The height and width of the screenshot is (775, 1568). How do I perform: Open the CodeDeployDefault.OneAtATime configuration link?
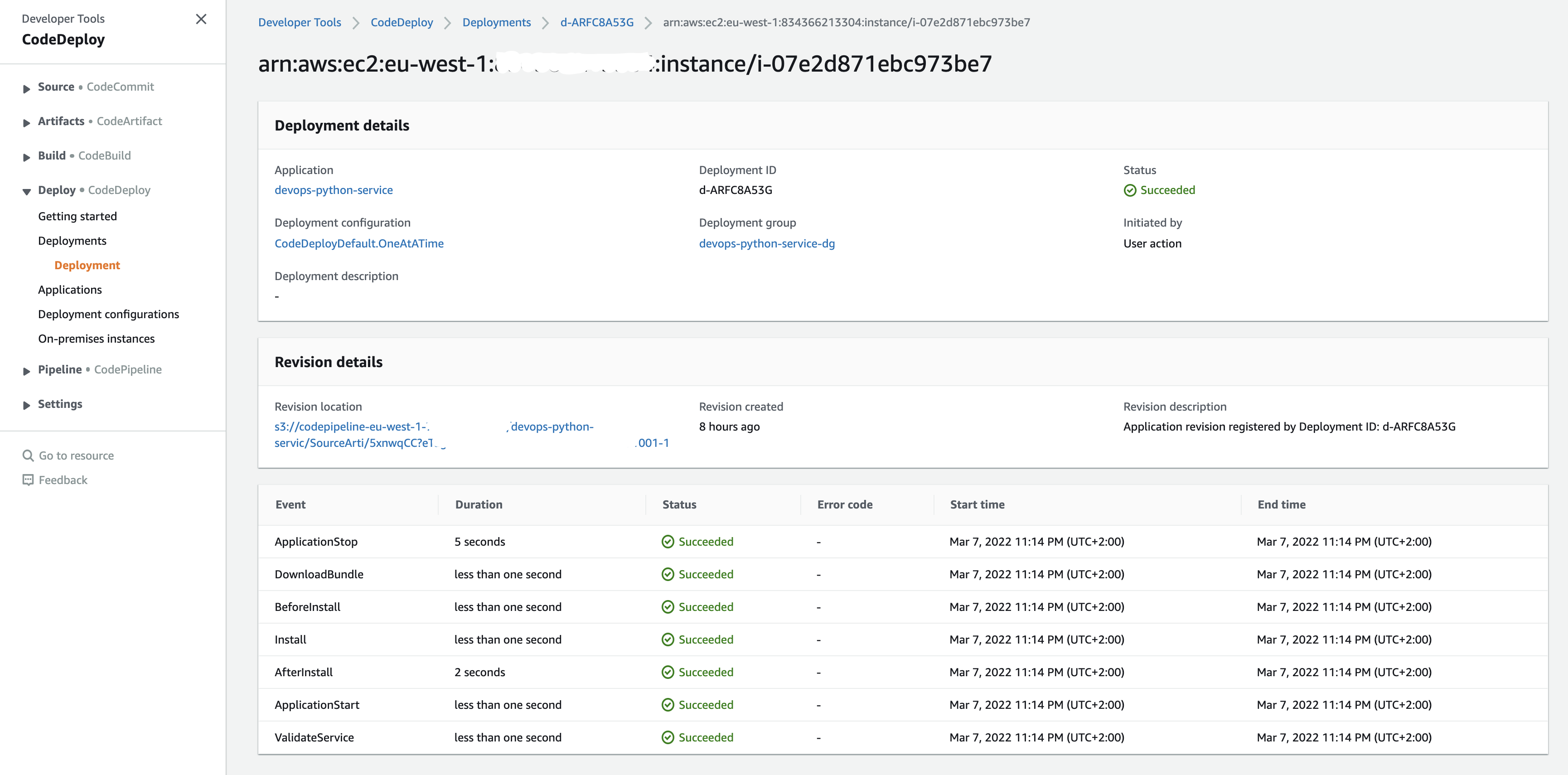tap(358, 243)
